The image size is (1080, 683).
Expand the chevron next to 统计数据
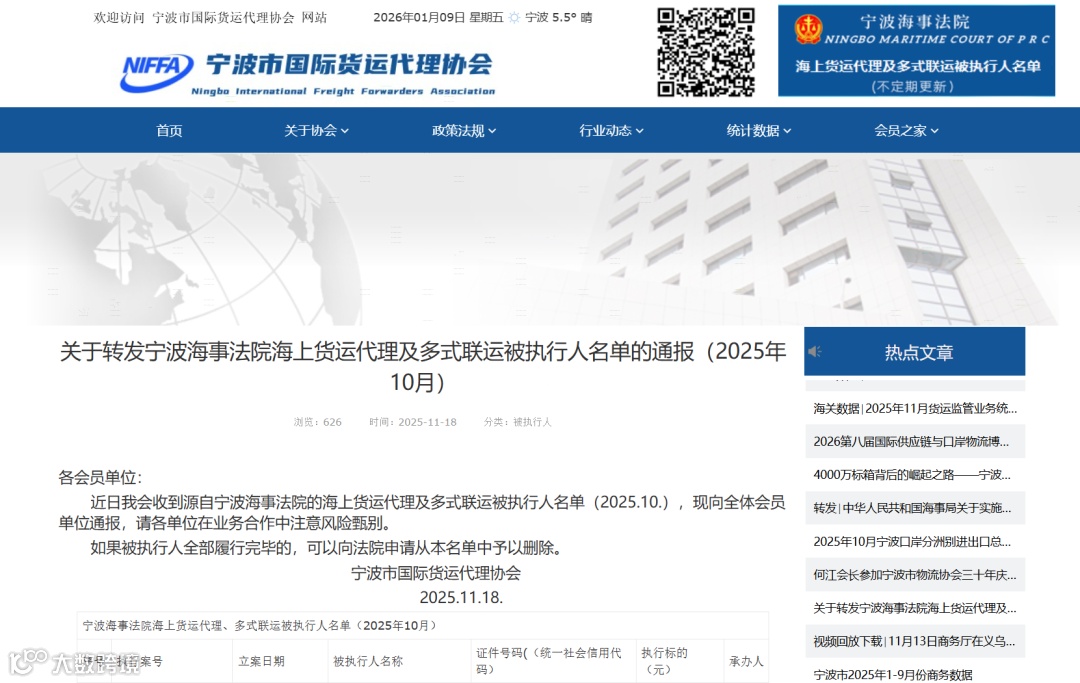787,131
